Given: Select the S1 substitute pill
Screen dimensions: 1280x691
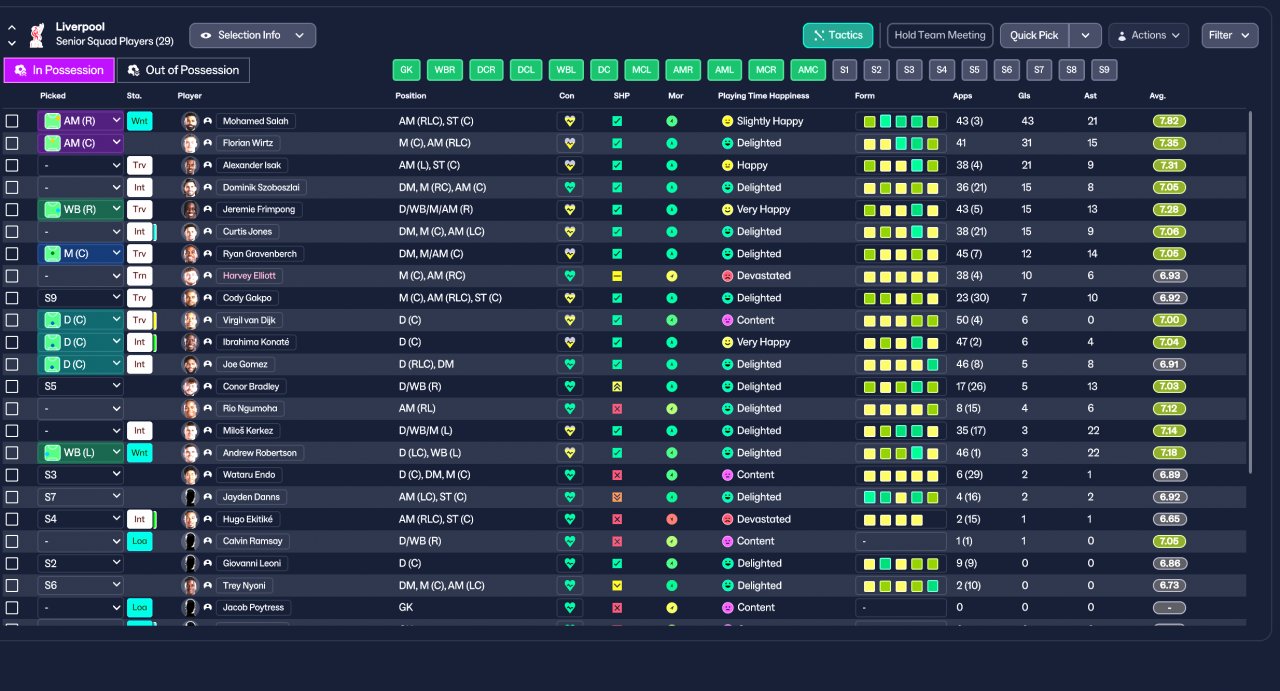Looking at the screenshot, I should [x=845, y=70].
